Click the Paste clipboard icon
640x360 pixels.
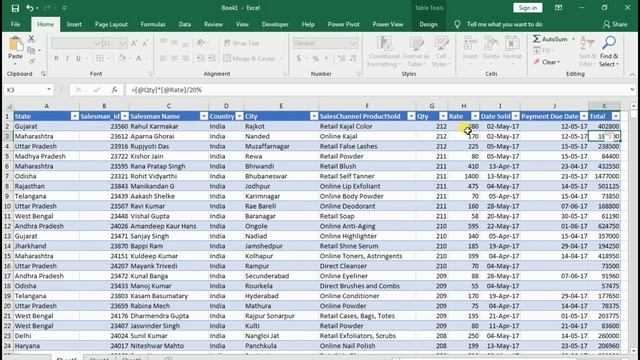coord(16,44)
